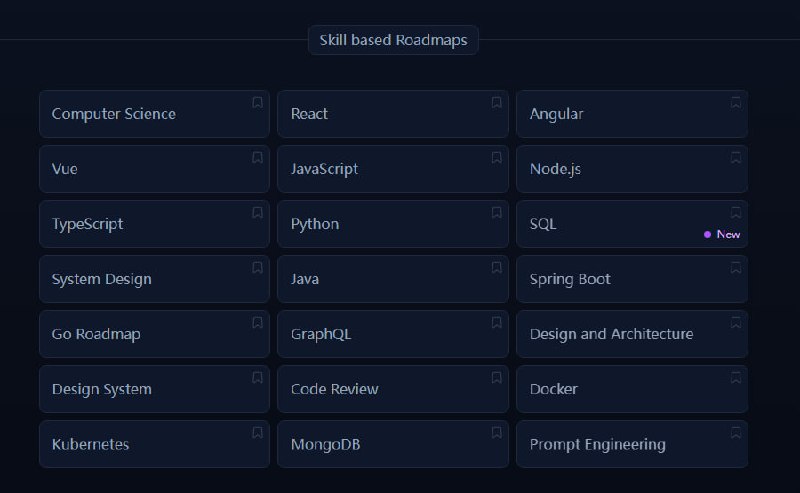This screenshot has width=800, height=493.
Task: Bookmark the Computer Science roadmap
Action: pyautogui.click(x=257, y=102)
